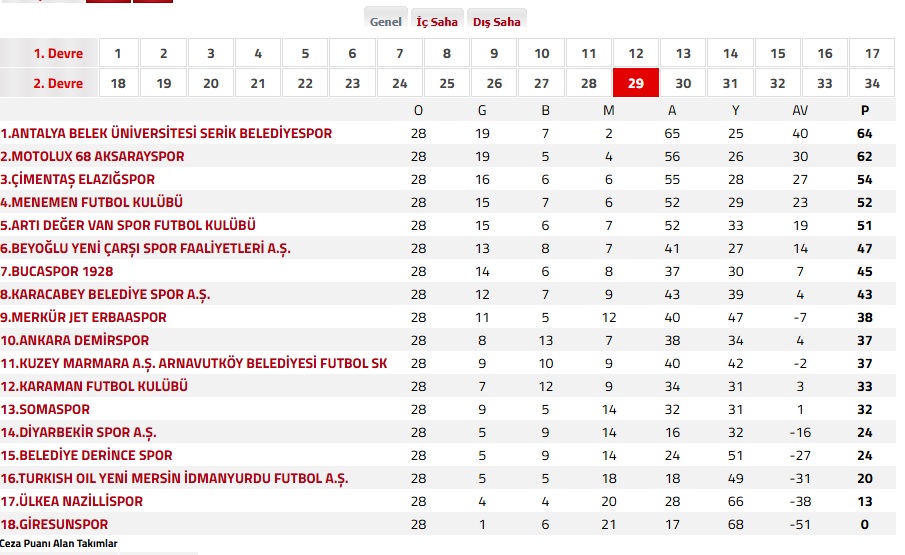Choose week 17 of 1. Devre
Screen dimensions: 905x555
(872, 53)
